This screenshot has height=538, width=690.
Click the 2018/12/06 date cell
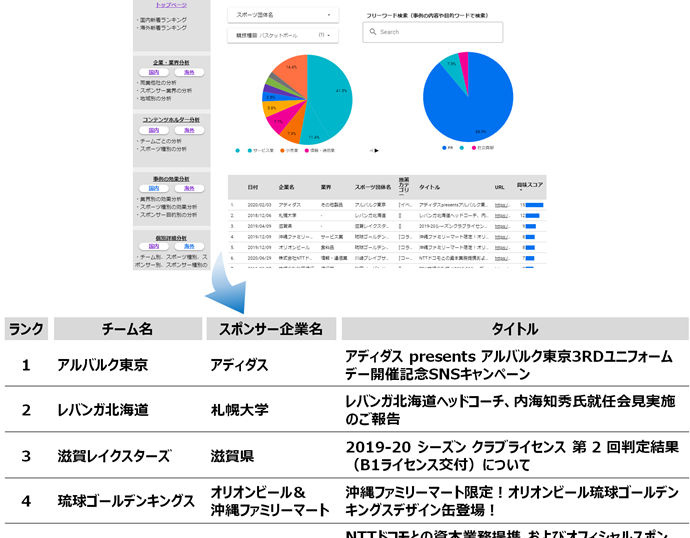click(259, 216)
